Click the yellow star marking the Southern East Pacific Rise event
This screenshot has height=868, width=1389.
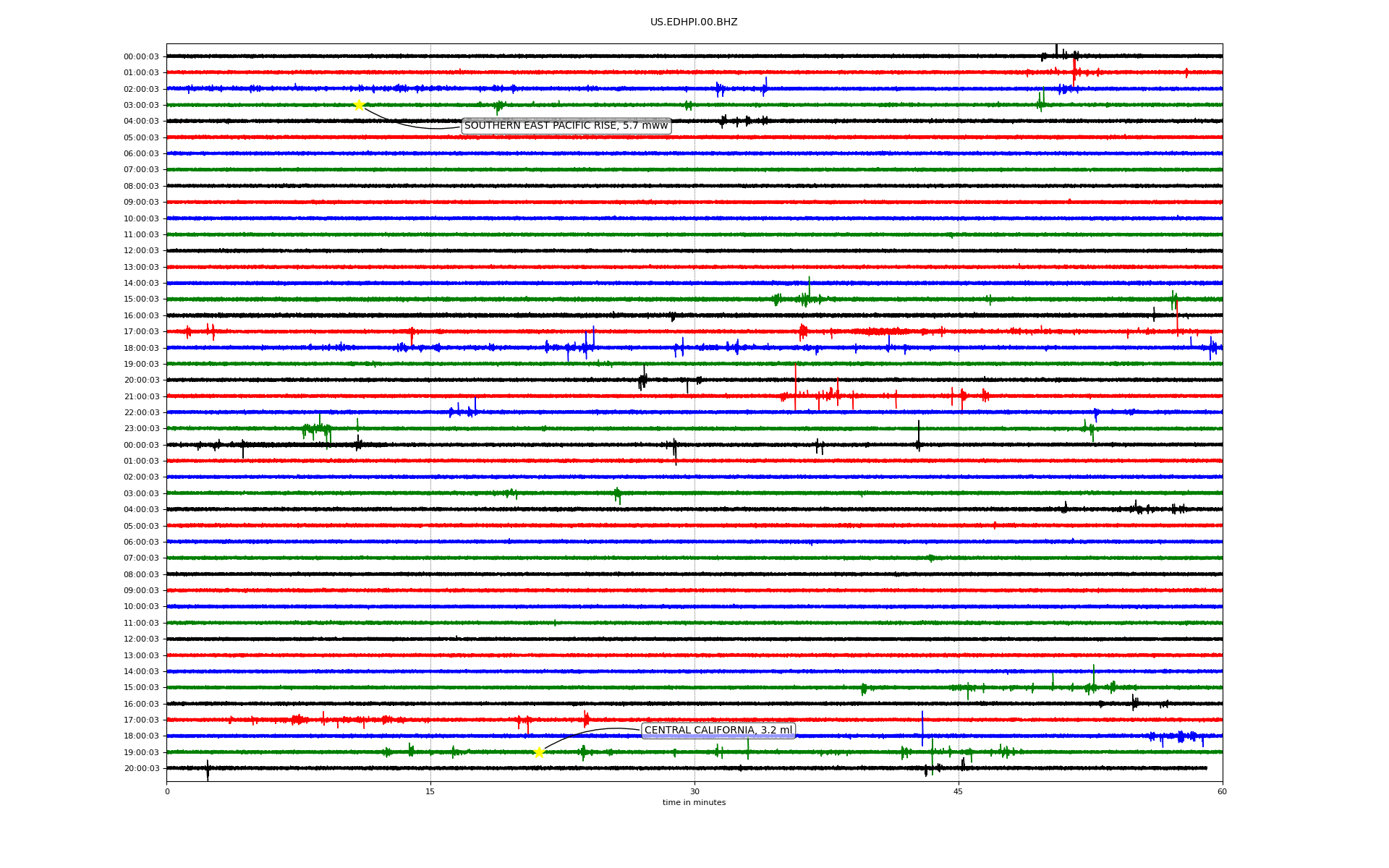(x=359, y=105)
